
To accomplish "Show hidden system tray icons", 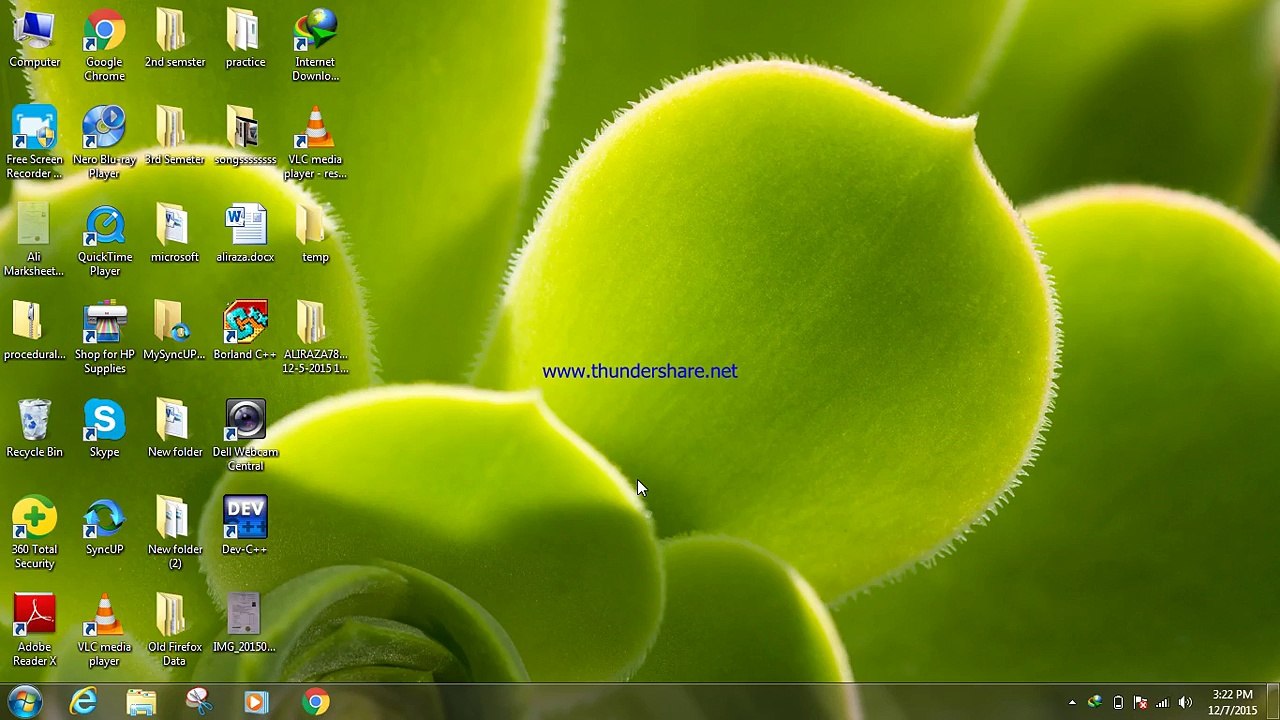I will point(1072,703).
